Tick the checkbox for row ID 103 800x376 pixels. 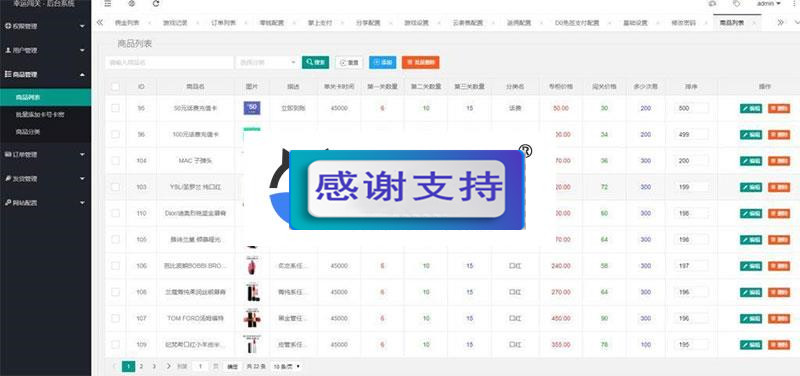coord(115,187)
